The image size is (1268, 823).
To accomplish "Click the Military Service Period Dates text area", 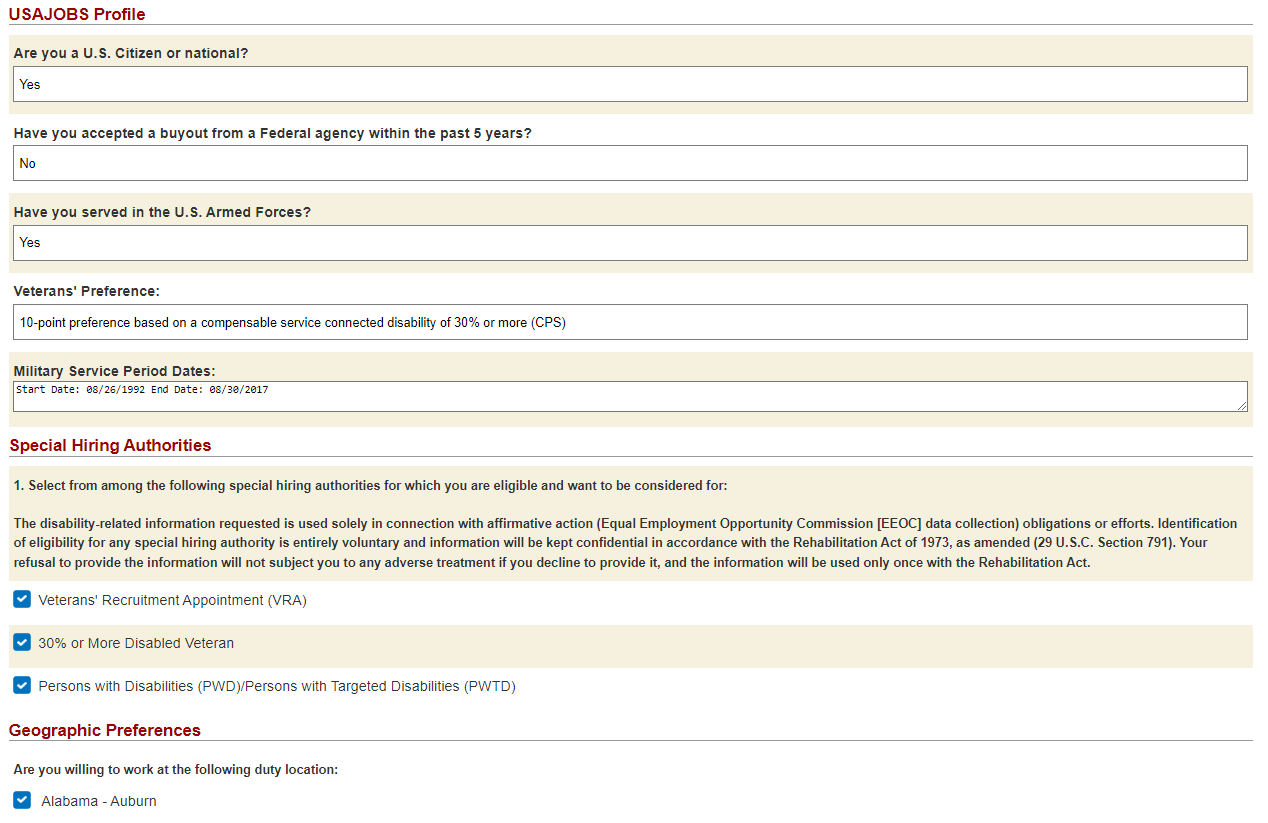I will 630,396.
